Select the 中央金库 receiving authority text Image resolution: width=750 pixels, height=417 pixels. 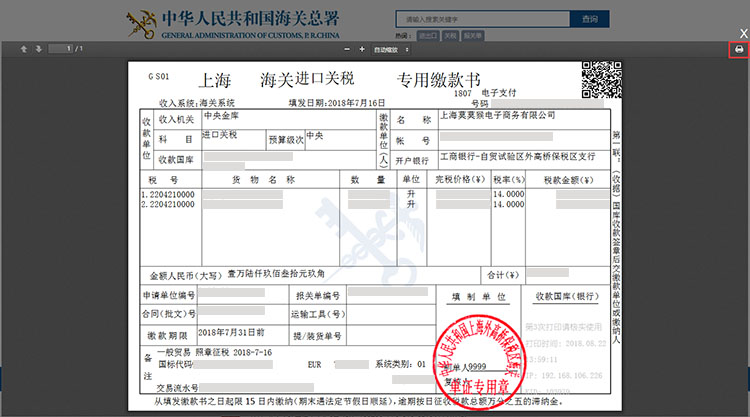click(221, 116)
